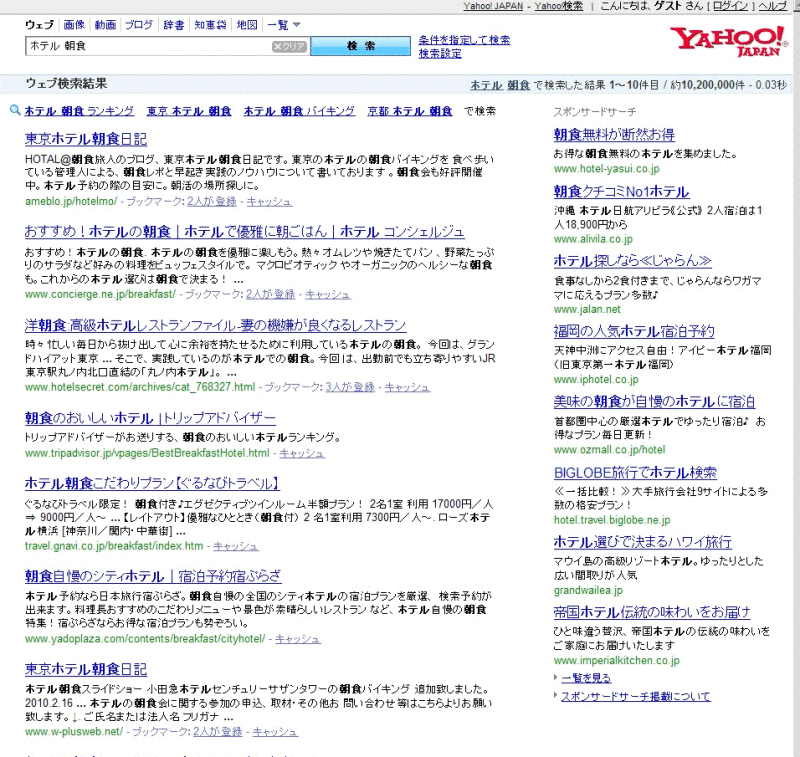Clear the search box with クリア button
Image resolution: width=800 pixels, height=757 pixels.
point(289,47)
